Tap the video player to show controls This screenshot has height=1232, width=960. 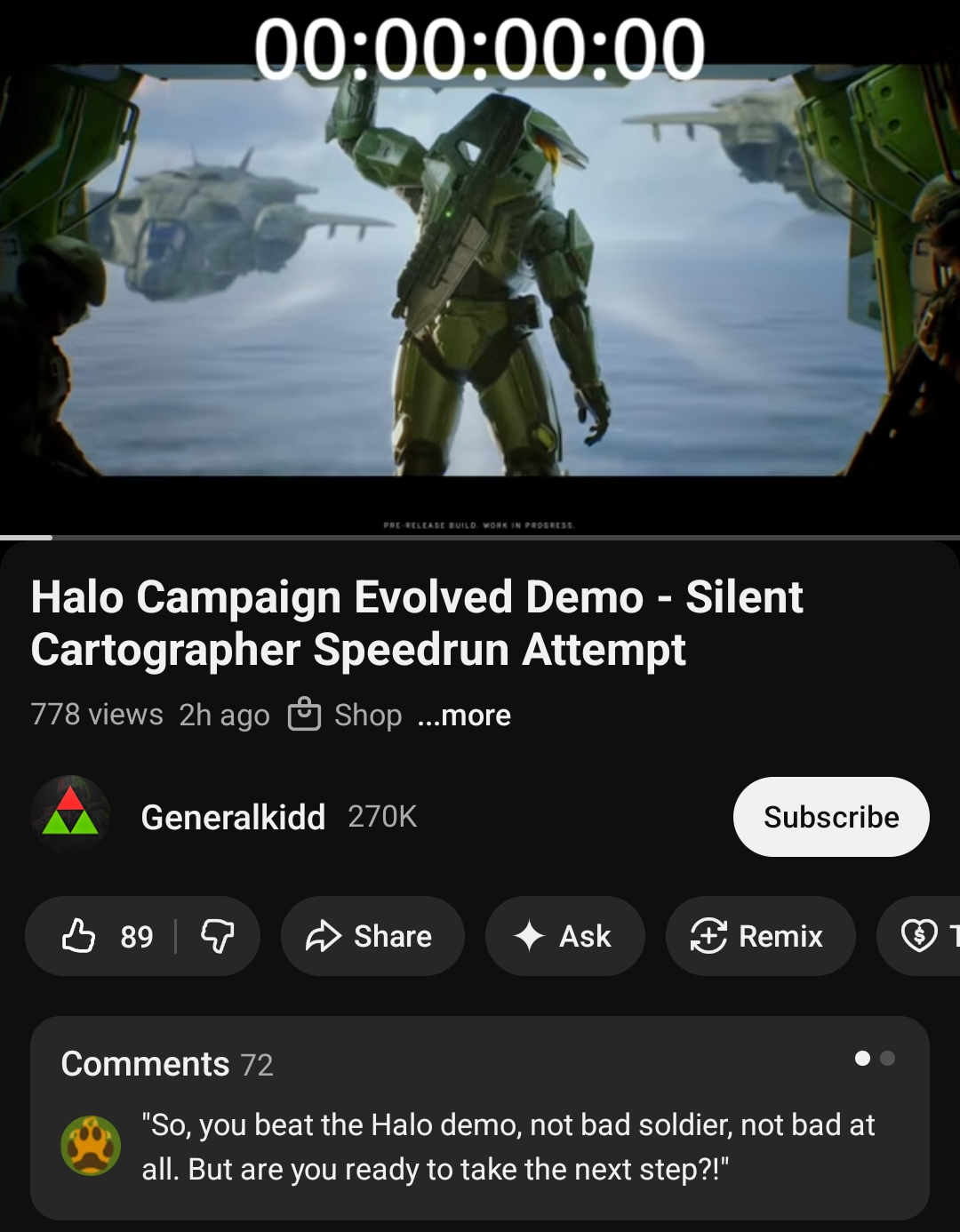(480, 267)
